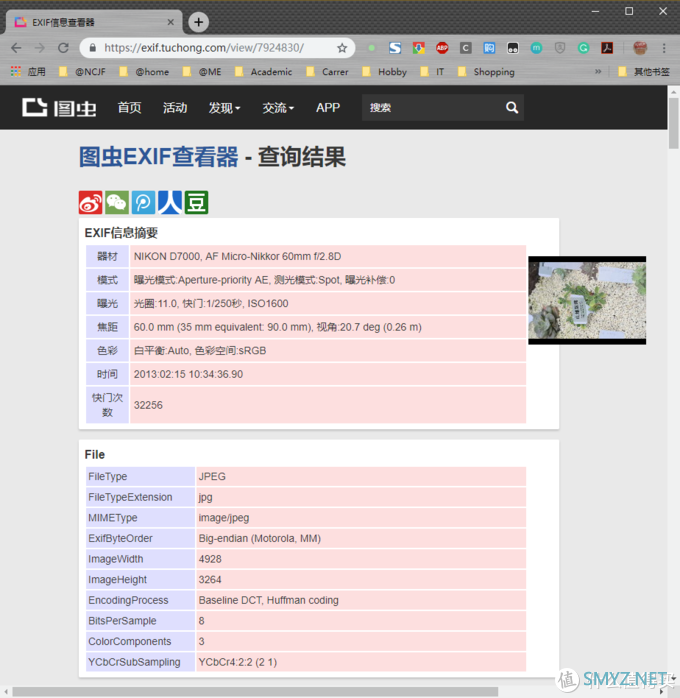Click the ImageHeight value 3264
The width and height of the screenshot is (680, 698).
tap(210, 580)
